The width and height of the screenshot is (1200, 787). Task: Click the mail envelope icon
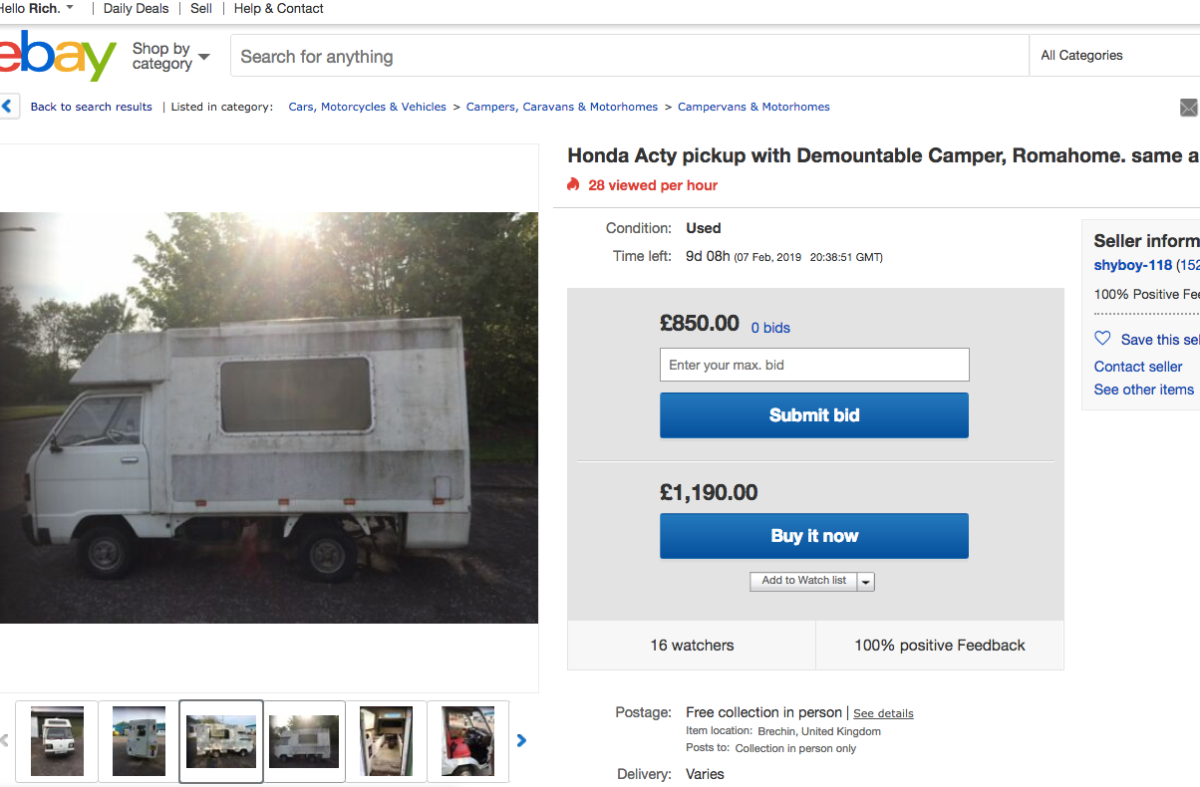tap(1188, 108)
